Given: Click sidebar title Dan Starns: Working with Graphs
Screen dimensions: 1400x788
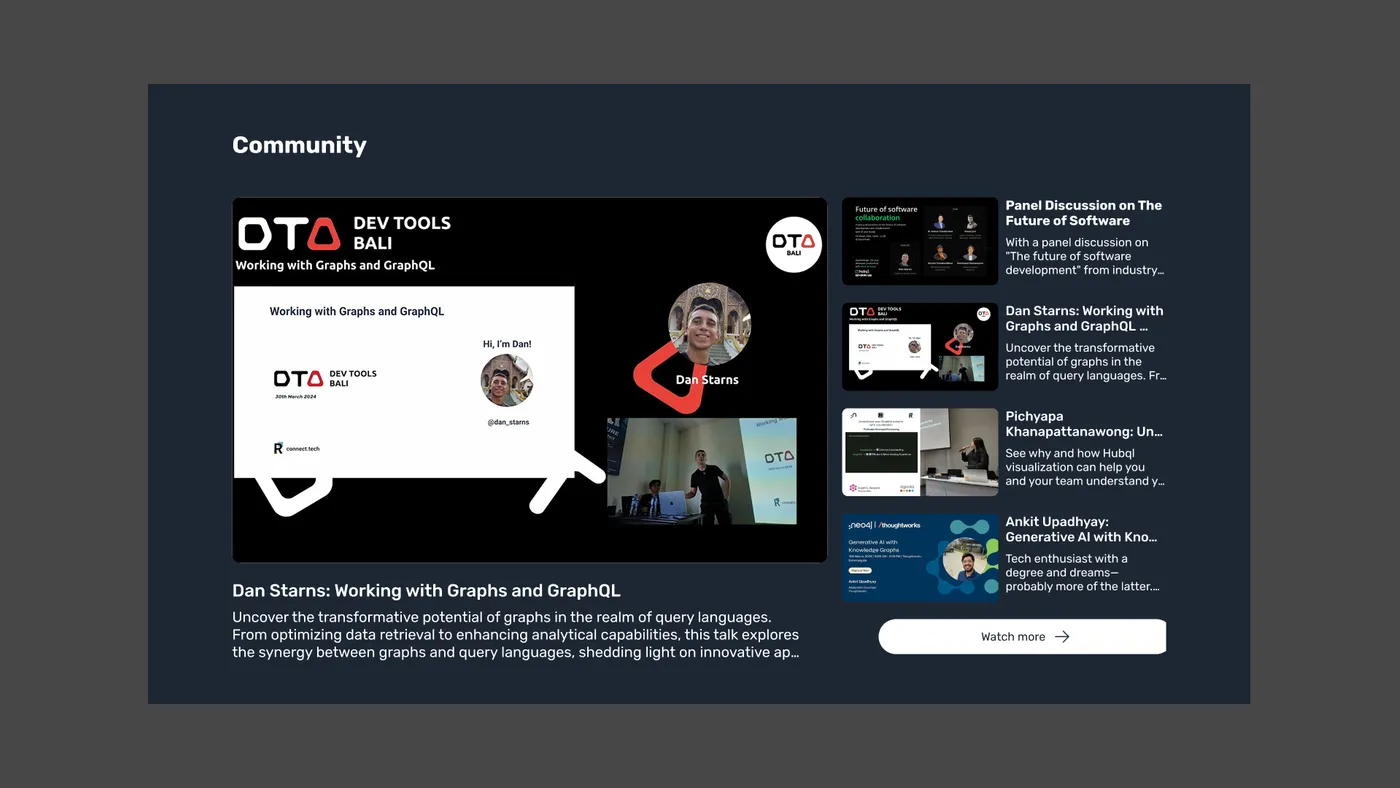Looking at the screenshot, I should point(1084,318).
